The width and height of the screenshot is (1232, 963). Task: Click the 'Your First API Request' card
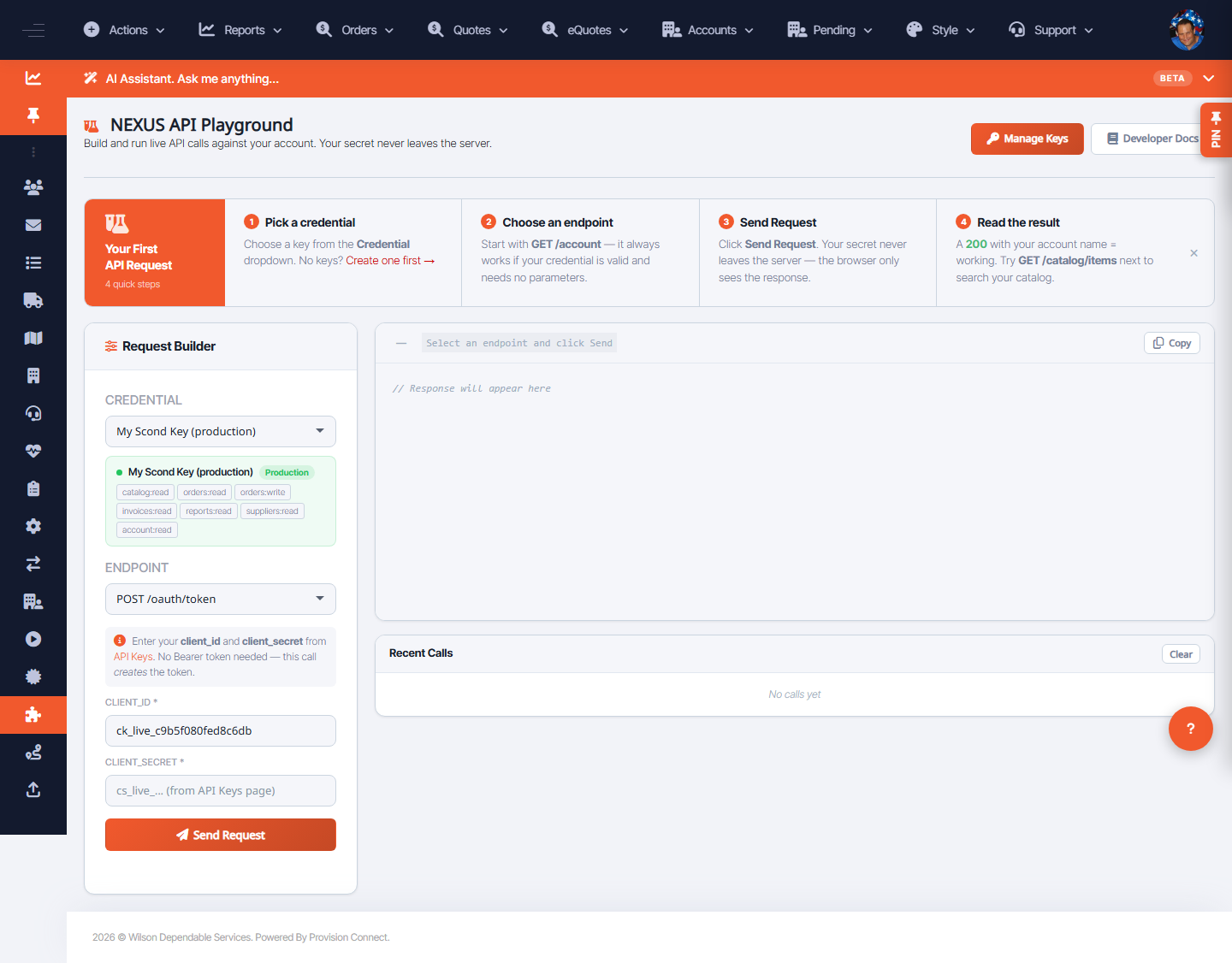[x=155, y=252]
